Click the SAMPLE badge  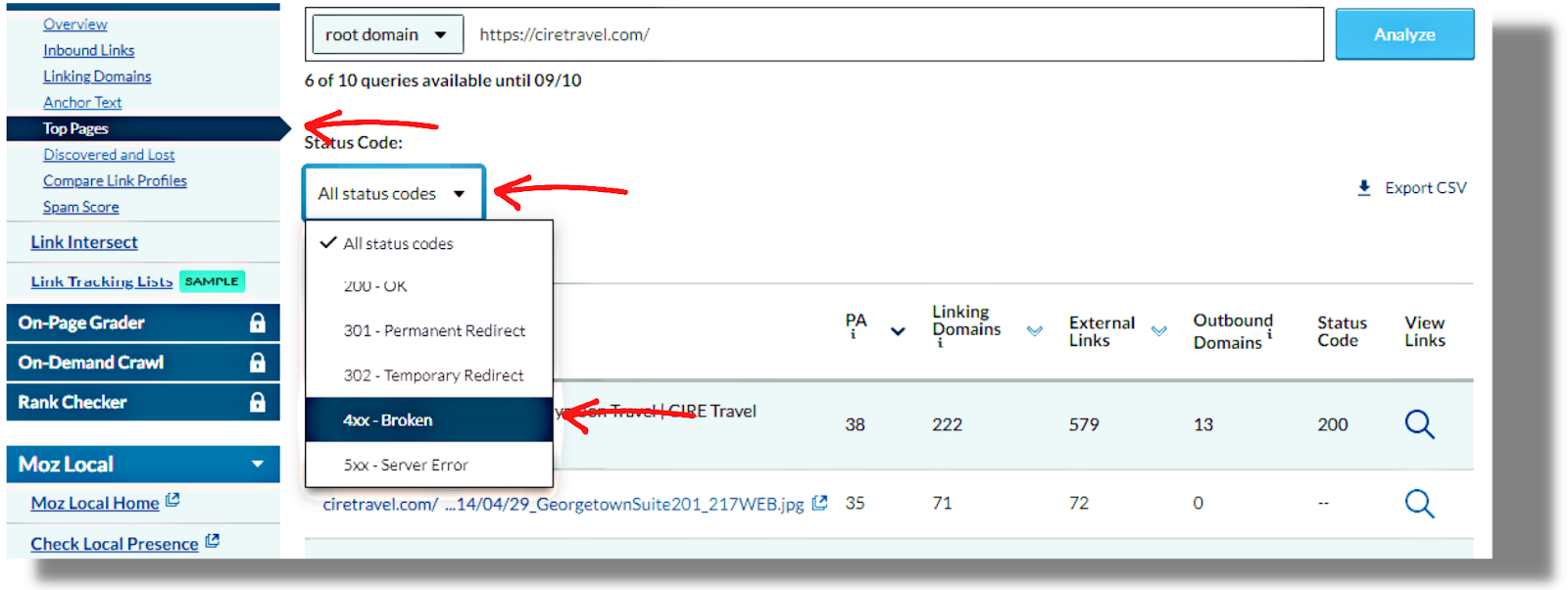(x=212, y=281)
